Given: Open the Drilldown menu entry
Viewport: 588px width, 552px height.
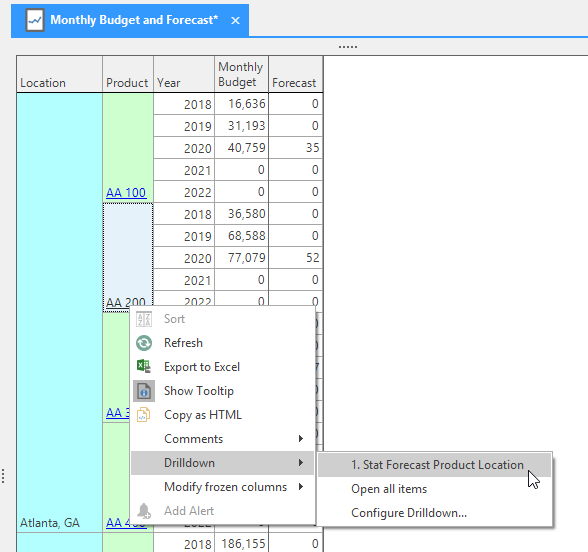Looking at the screenshot, I should [222, 463].
